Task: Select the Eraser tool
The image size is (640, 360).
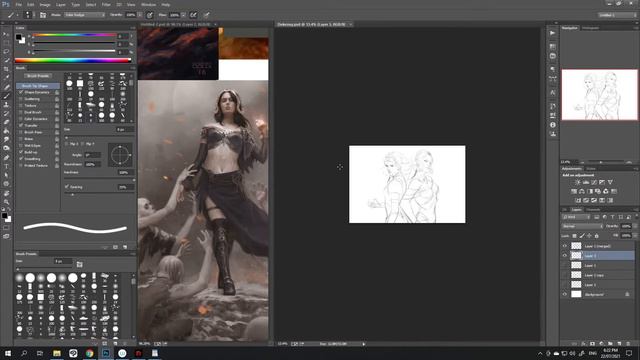Action: click(x=6, y=122)
